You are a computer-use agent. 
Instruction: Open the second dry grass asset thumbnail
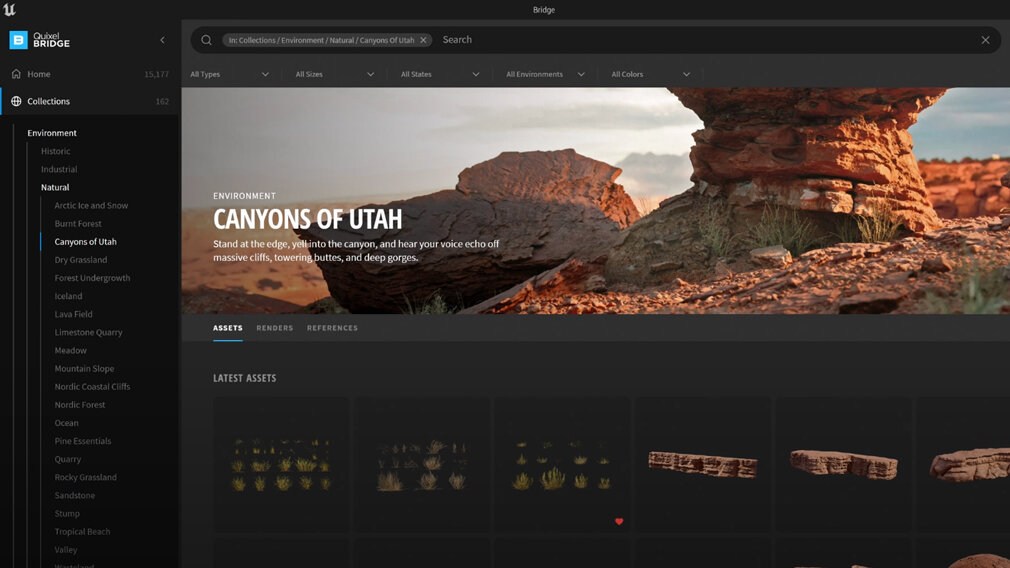(422, 464)
